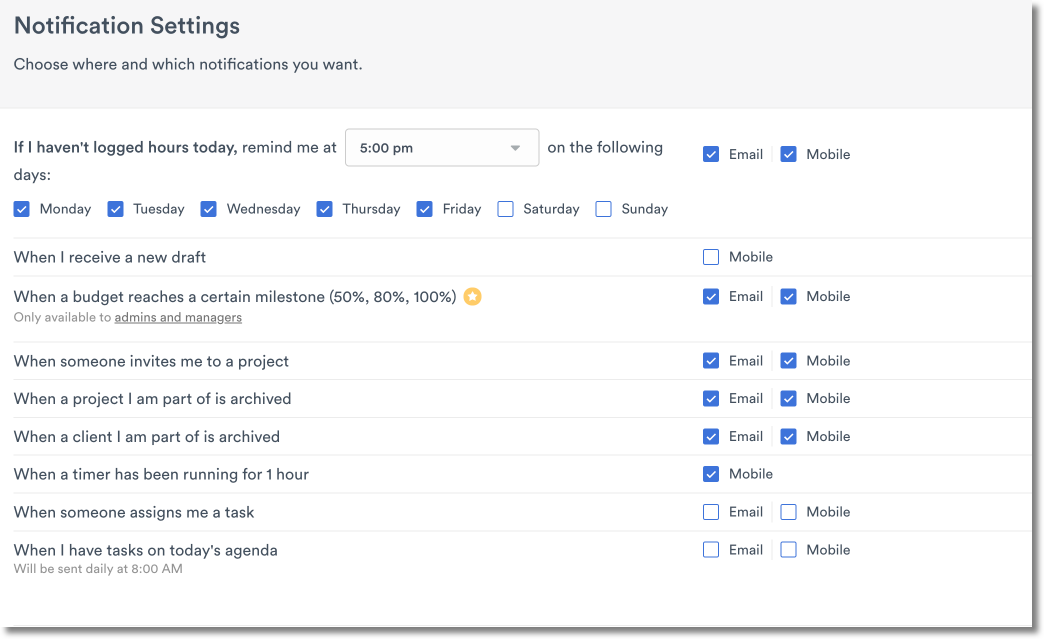Uncheck Mobile for budget milestone alerts
The height and width of the screenshot is (639, 1044).
coord(788,296)
